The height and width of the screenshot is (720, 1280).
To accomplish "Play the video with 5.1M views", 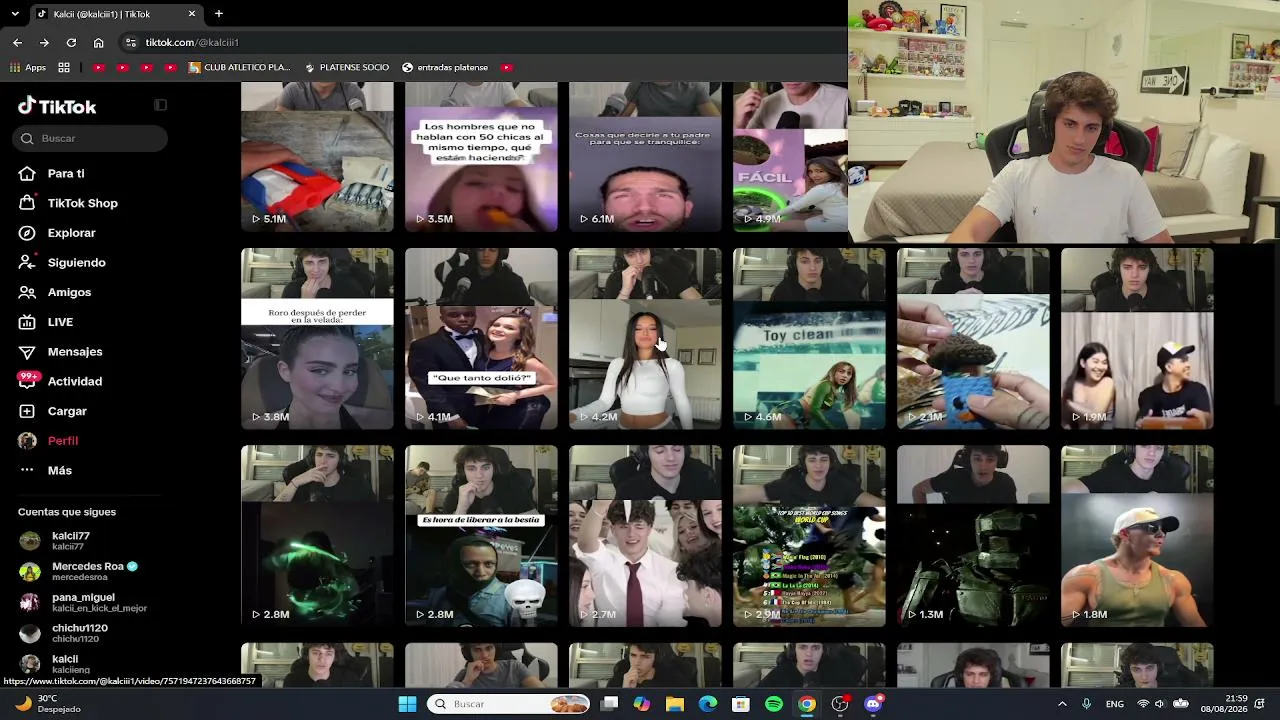I will pos(317,157).
